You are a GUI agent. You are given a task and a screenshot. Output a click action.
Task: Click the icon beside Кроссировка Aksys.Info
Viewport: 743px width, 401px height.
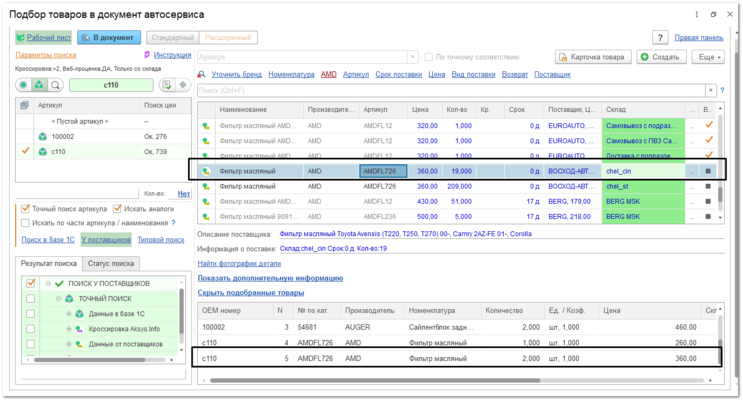coord(79,329)
